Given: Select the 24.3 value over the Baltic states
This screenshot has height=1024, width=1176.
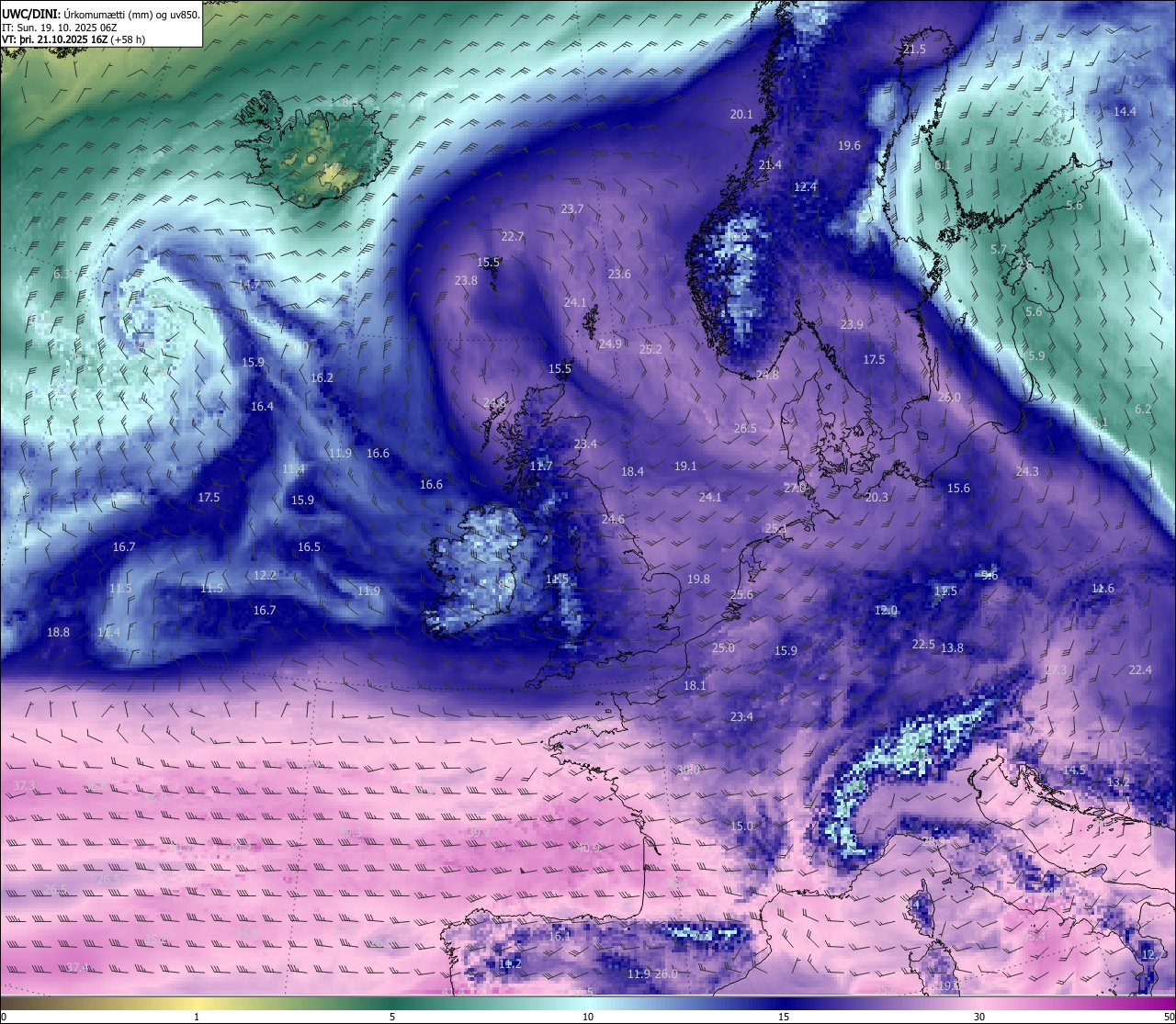Looking at the screenshot, I should click(1027, 472).
